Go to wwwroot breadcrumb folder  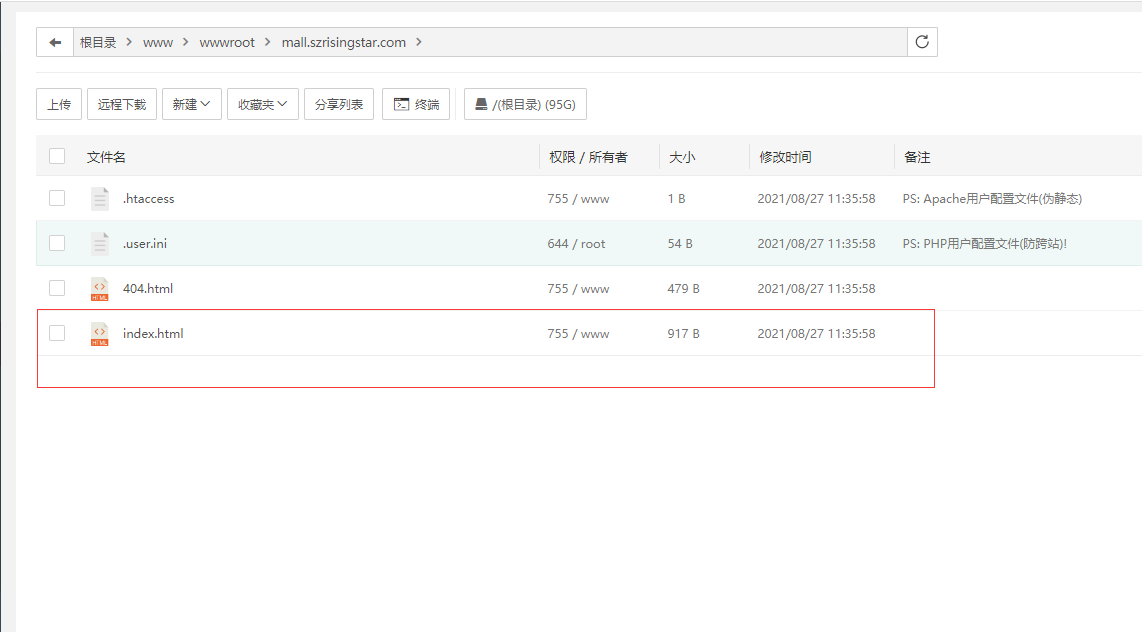tap(227, 43)
